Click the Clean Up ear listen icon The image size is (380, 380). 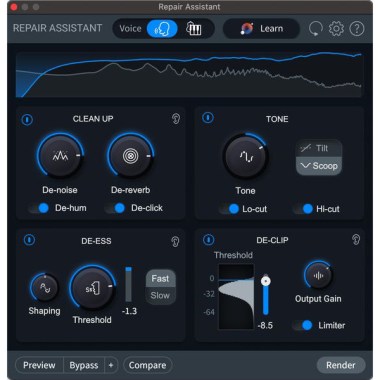[176, 119]
